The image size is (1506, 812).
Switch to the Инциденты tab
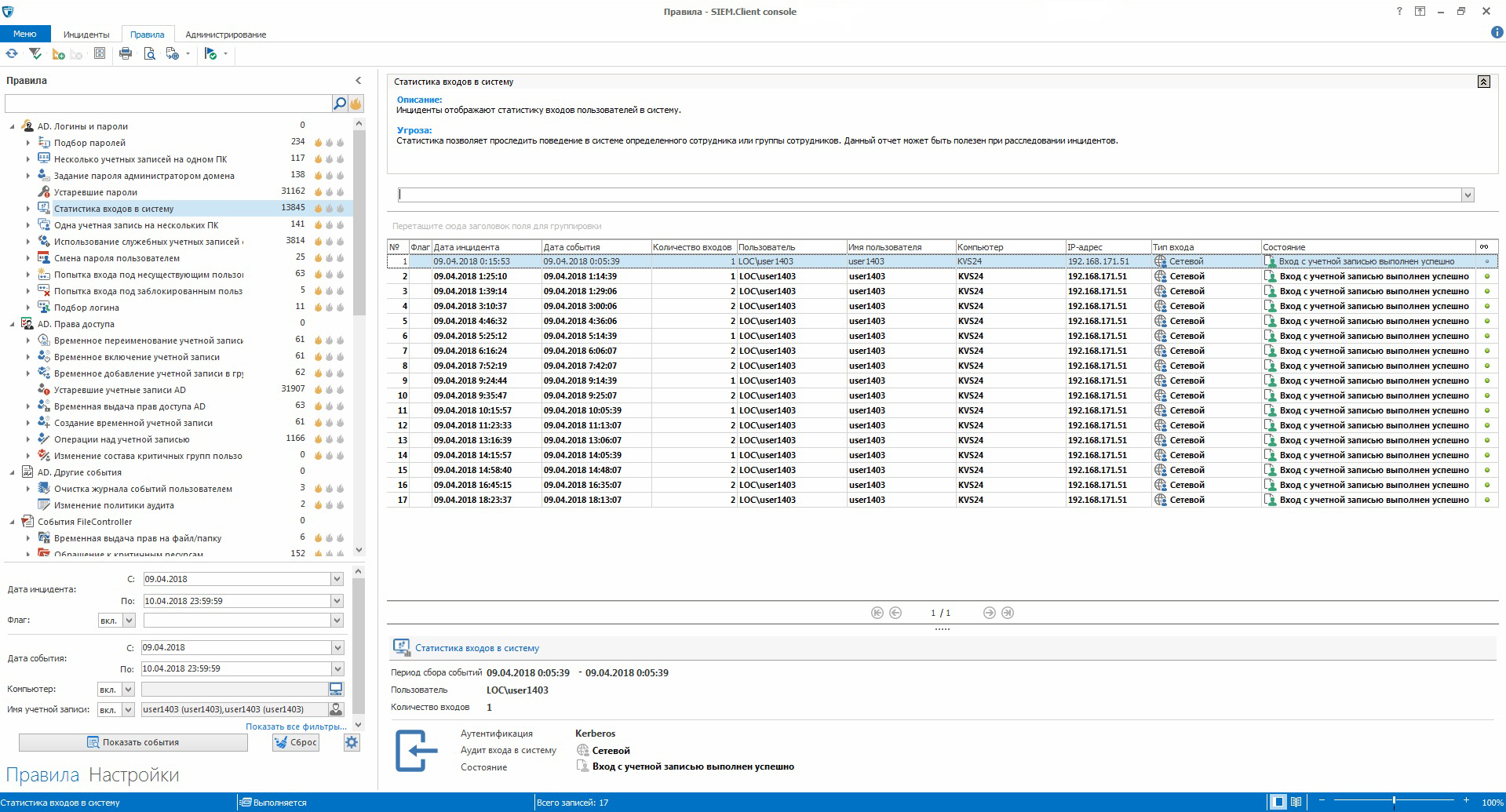click(x=86, y=35)
